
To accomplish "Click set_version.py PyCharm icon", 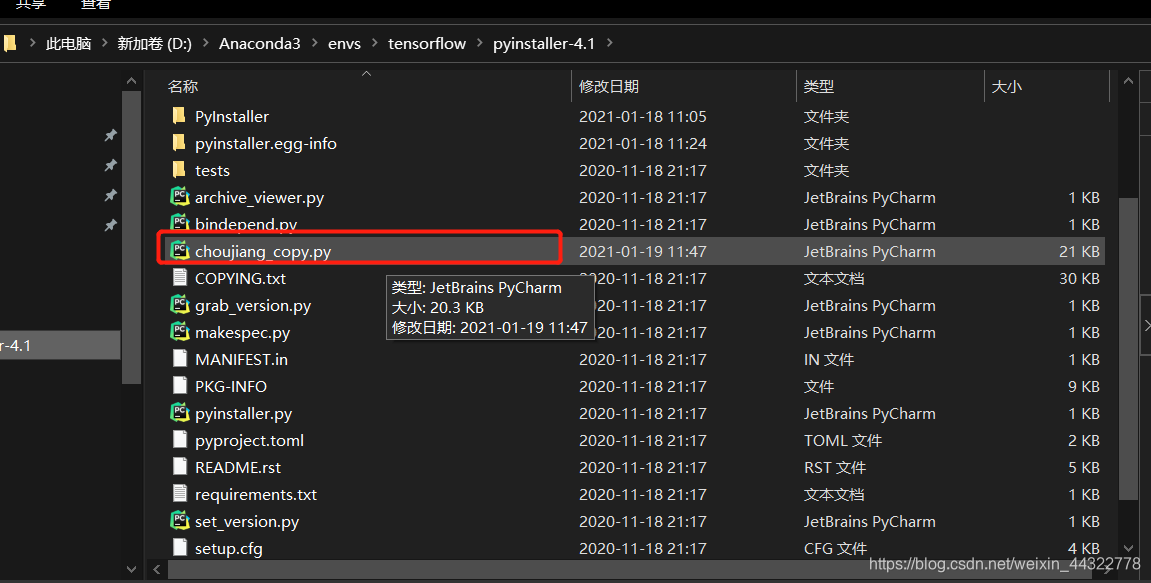I will (x=180, y=521).
